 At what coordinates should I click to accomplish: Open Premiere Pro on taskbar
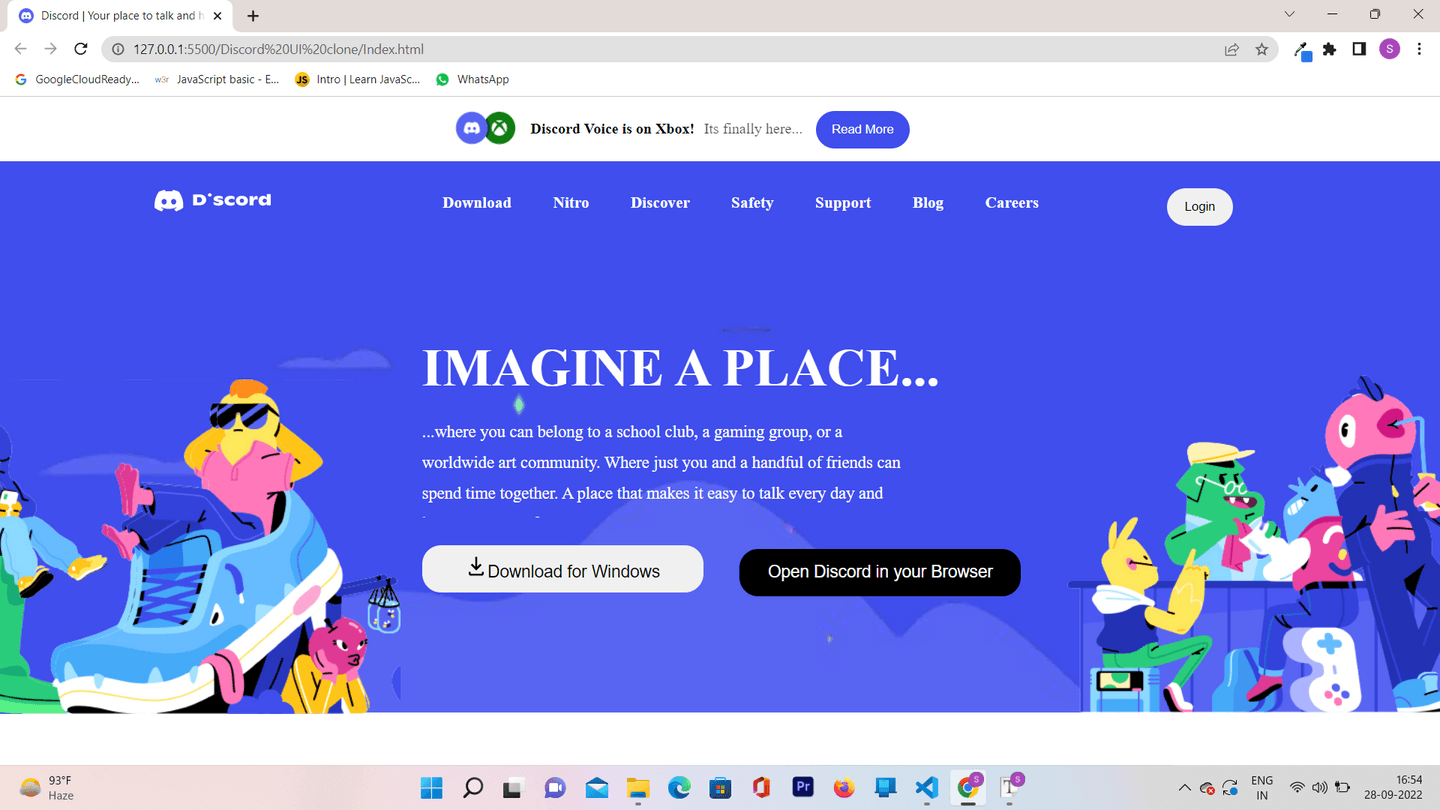click(803, 788)
